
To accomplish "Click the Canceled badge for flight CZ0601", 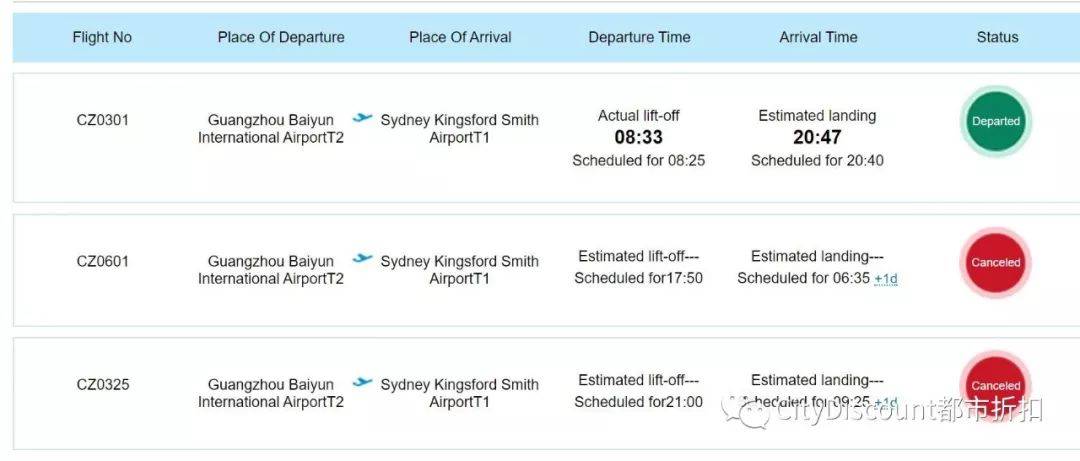I will click(x=995, y=263).
